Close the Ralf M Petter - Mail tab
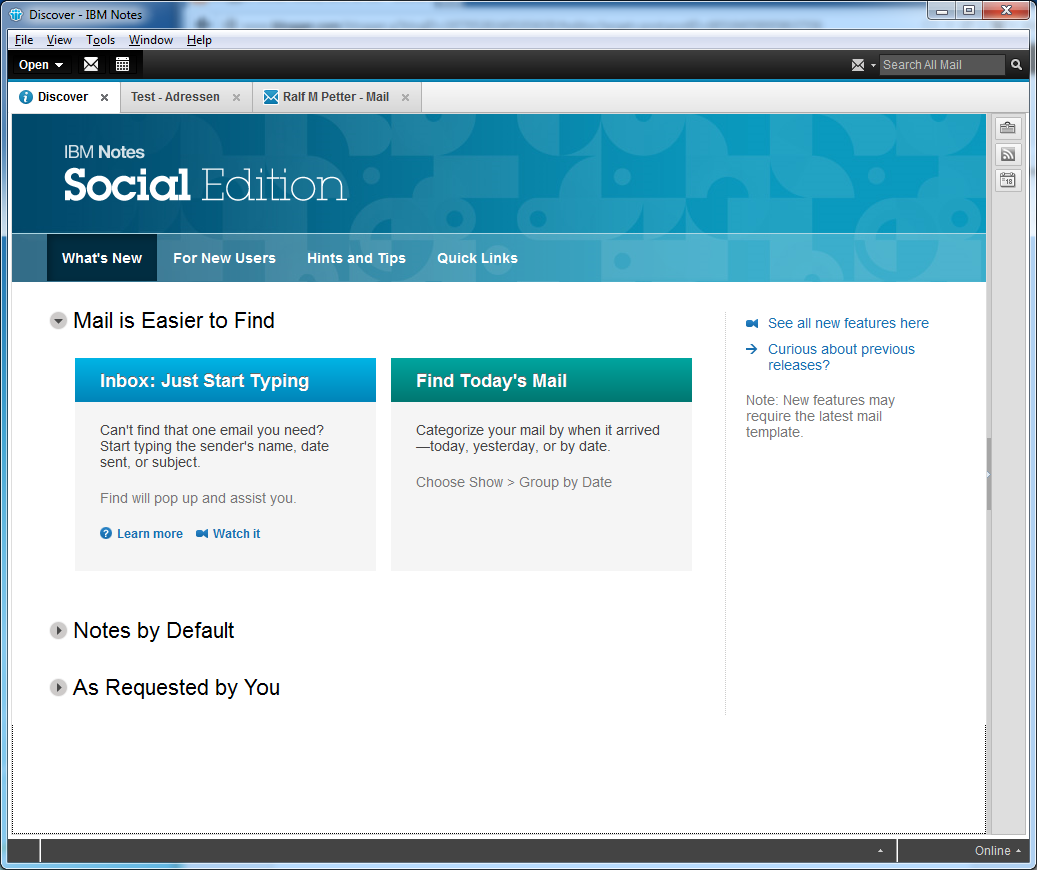The image size is (1037, 870). tap(405, 98)
